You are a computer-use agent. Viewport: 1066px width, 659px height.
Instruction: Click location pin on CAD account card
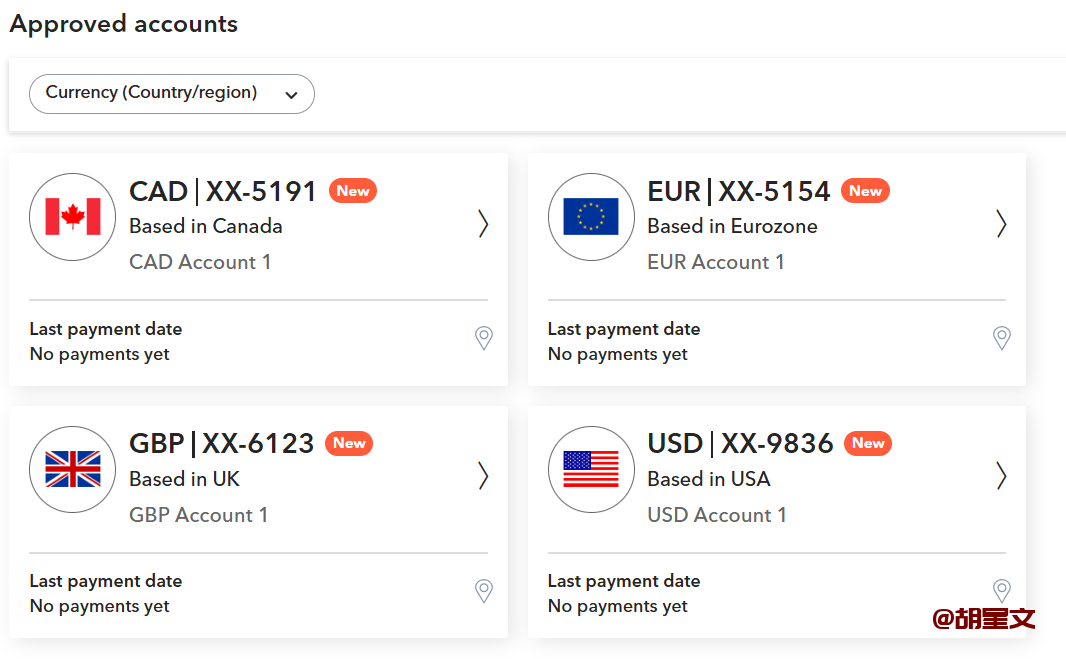pyautogui.click(x=484, y=338)
